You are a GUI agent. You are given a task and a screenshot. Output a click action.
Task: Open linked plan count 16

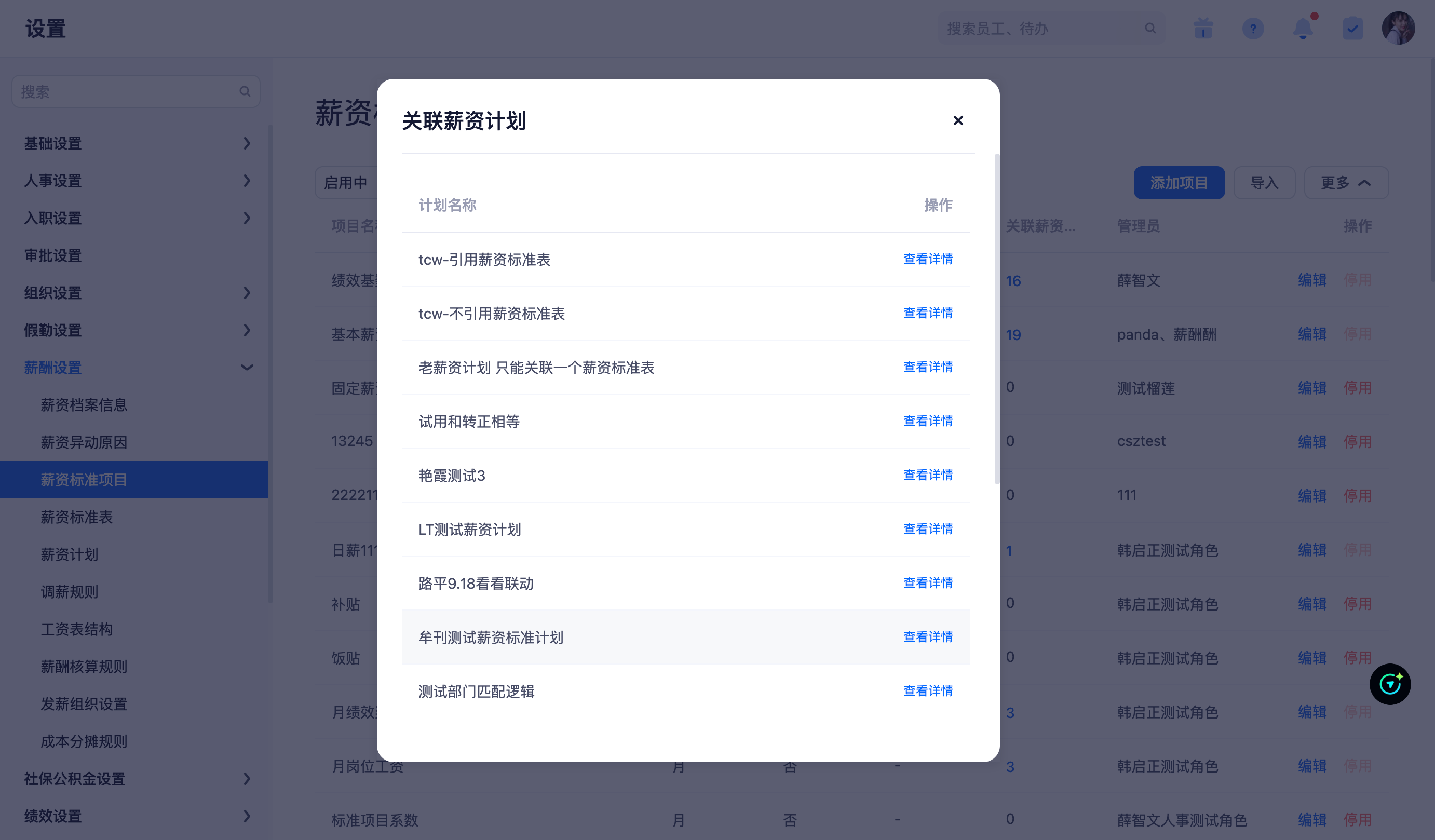click(x=1013, y=281)
